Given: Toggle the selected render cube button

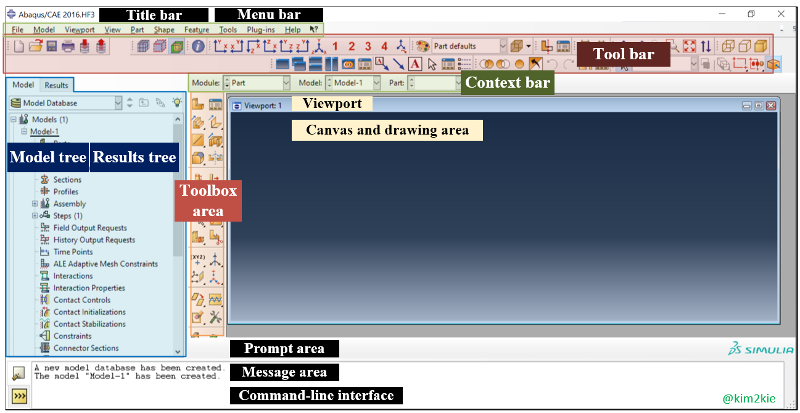Looking at the screenshot, I should [x=176, y=46].
